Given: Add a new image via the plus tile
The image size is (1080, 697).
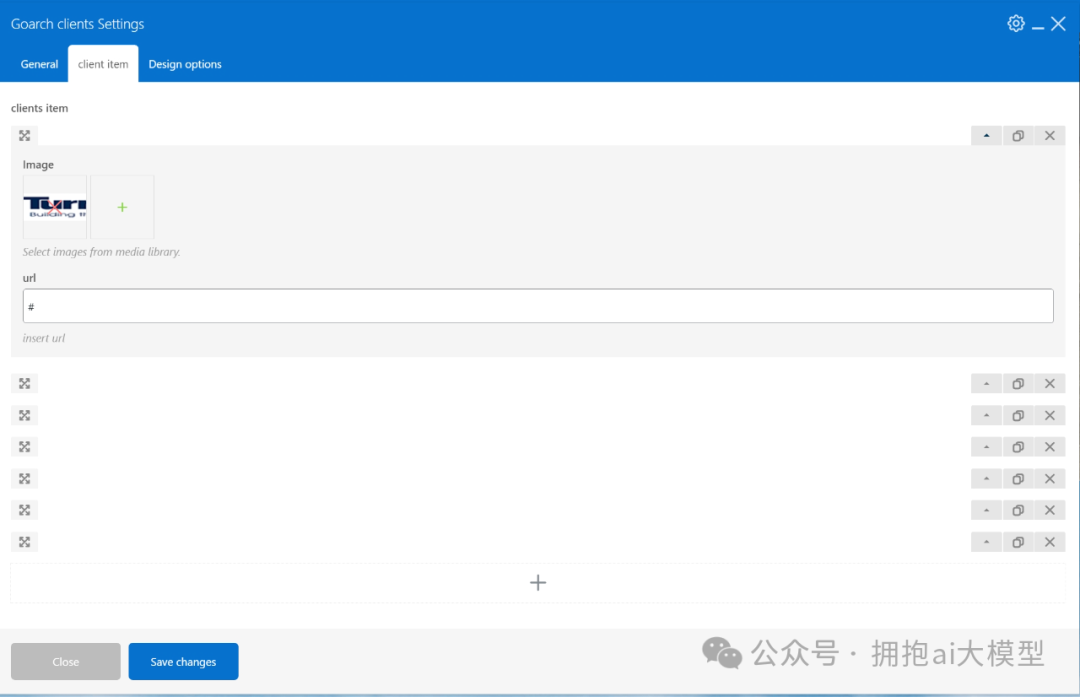Looking at the screenshot, I should pyautogui.click(x=122, y=207).
